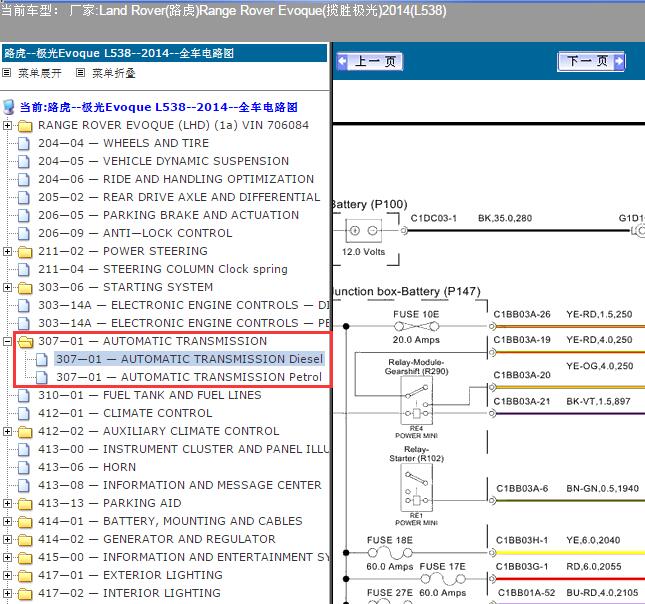Click the 菜单折叠 list icon
Viewport: 645px width, 604px height.
pyautogui.click(x=80, y=73)
